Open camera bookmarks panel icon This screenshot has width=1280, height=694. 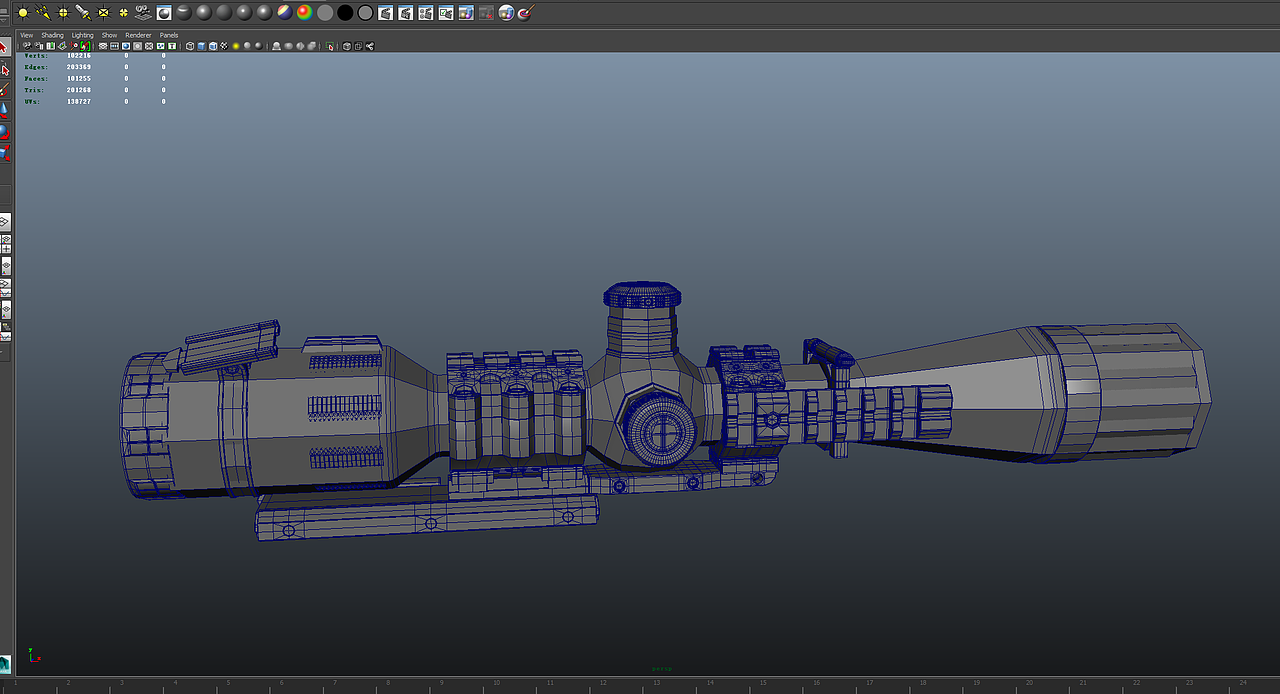click(50, 46)
